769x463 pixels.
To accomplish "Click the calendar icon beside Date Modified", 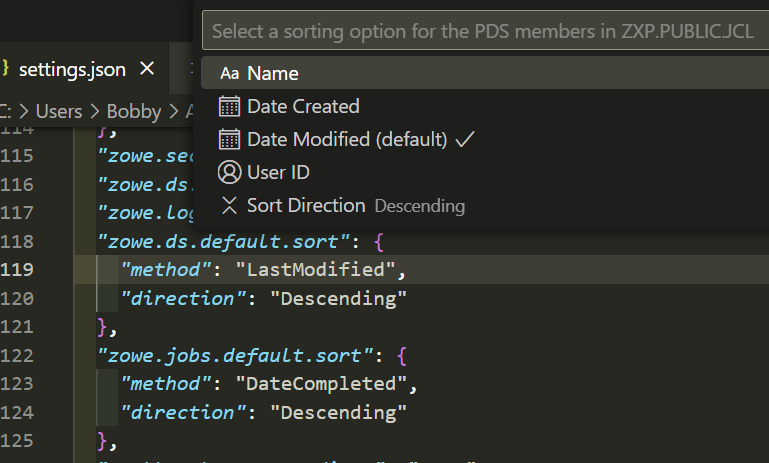I will coord(229,139).
